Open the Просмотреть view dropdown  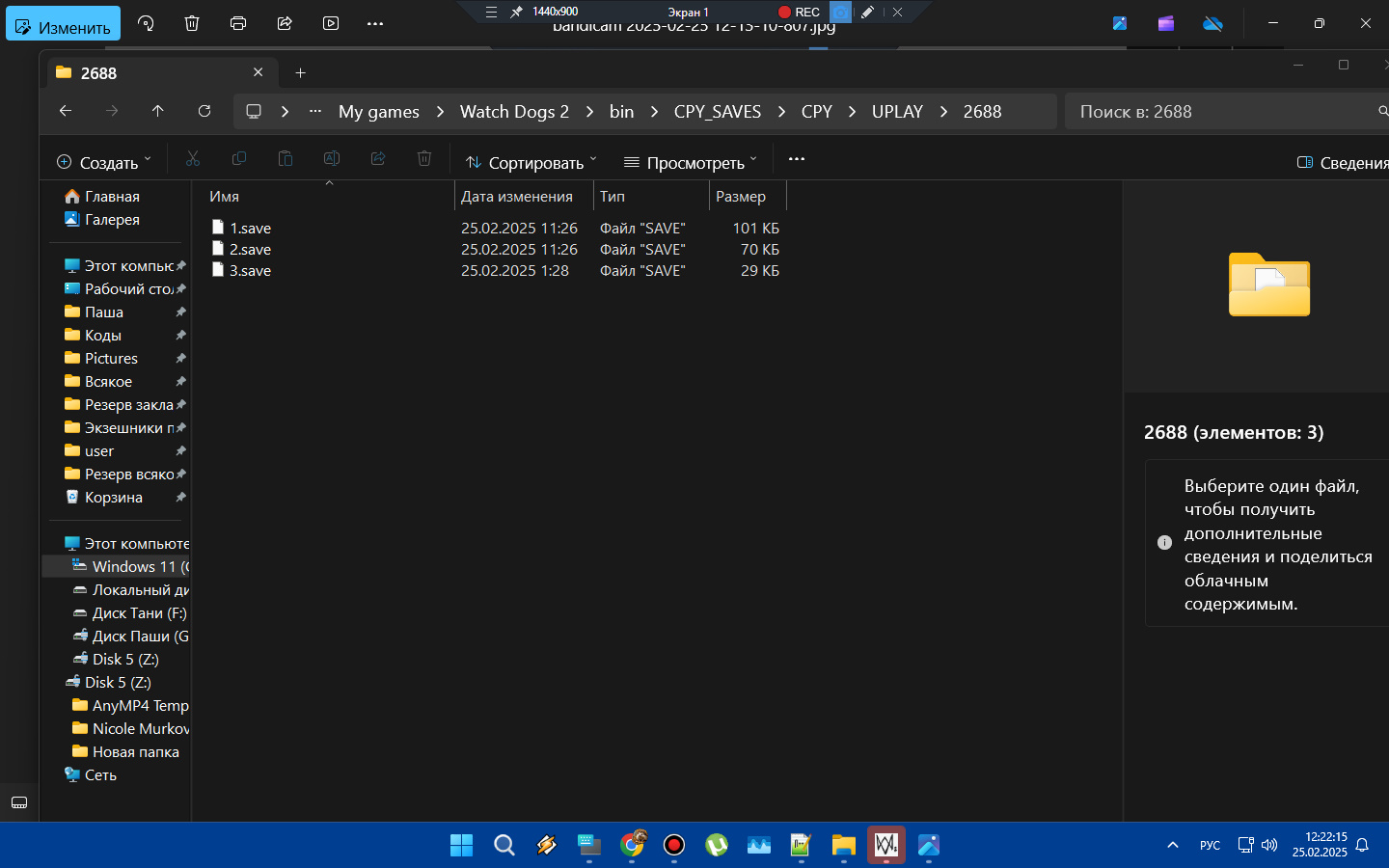(x=691, y=163)
